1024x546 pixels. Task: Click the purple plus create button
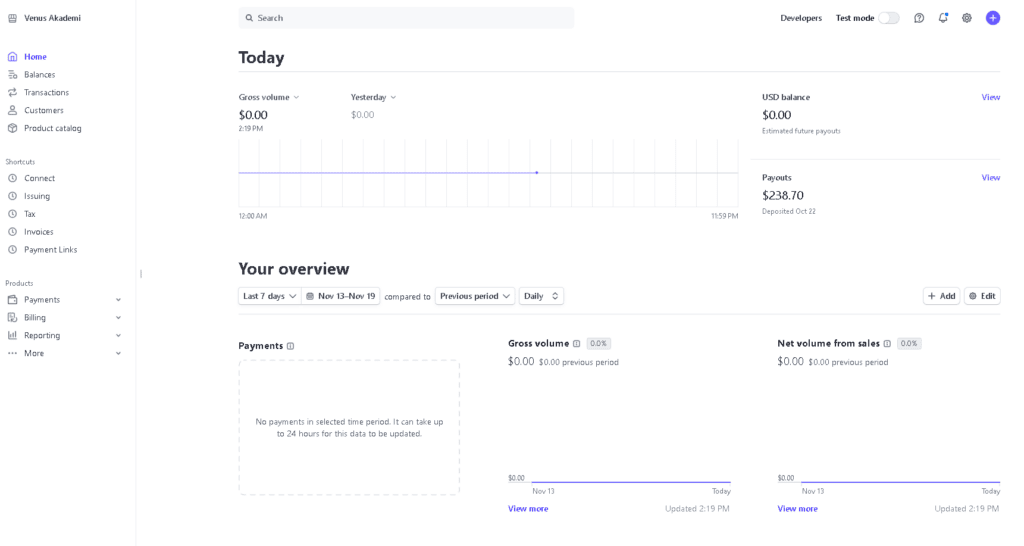(x=993, y=18)
